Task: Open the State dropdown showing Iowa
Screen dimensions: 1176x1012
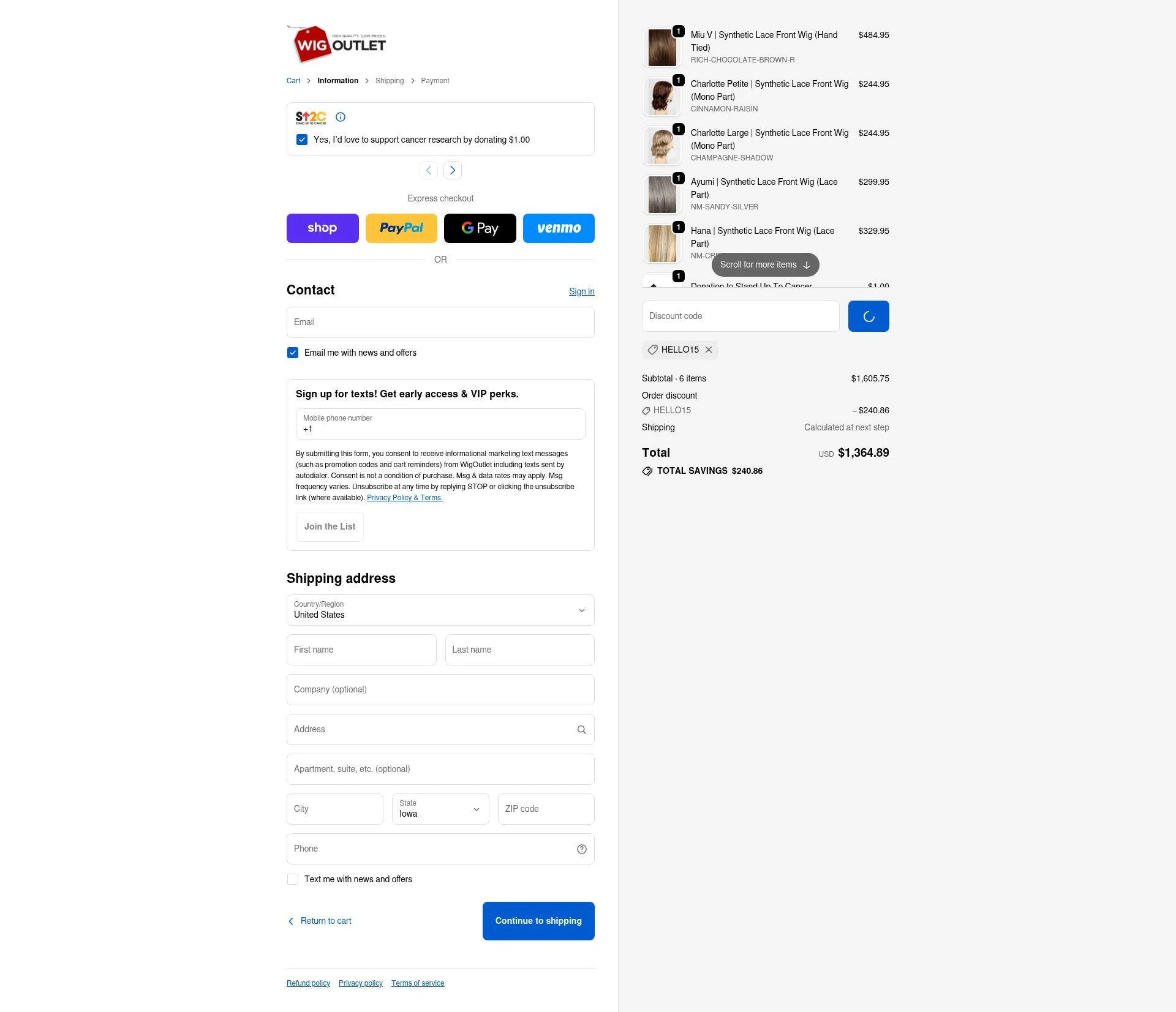Action: 440,809
